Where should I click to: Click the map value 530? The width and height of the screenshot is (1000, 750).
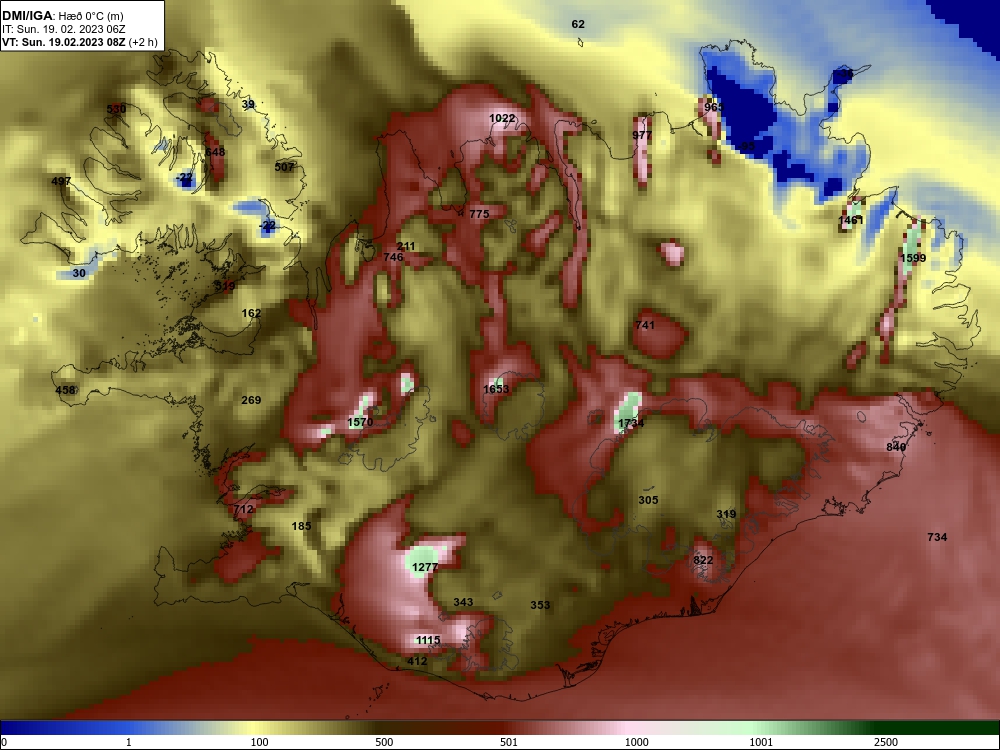coord(116,109)
